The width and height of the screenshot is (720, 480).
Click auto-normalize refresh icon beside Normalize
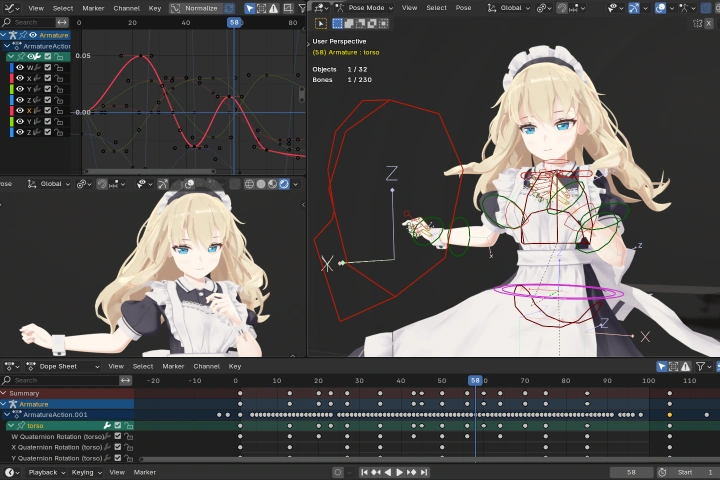tap(229, 8)
